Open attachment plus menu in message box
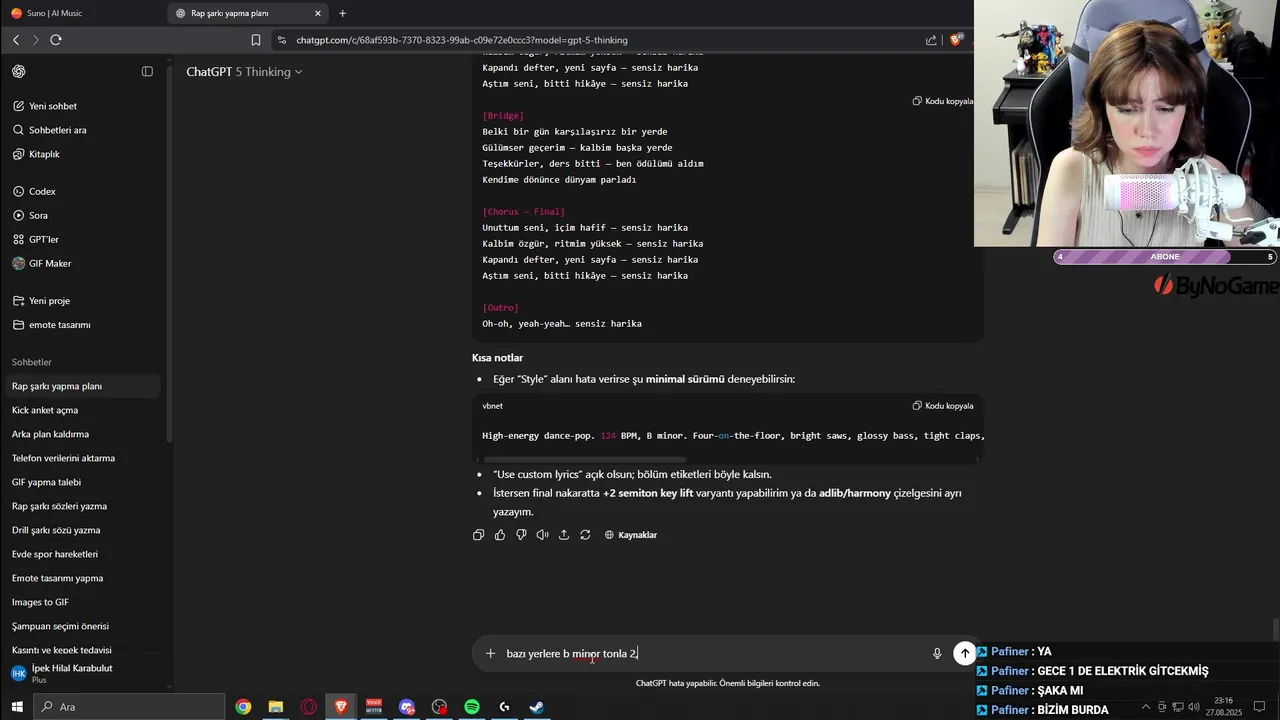The height and width of the screenshot is (720, 1280). (490, 654)
